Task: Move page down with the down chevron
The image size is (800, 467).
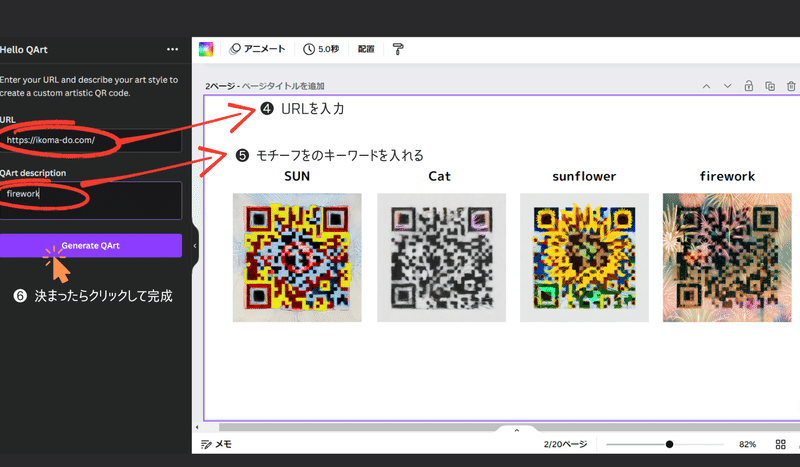Action: 728,86
